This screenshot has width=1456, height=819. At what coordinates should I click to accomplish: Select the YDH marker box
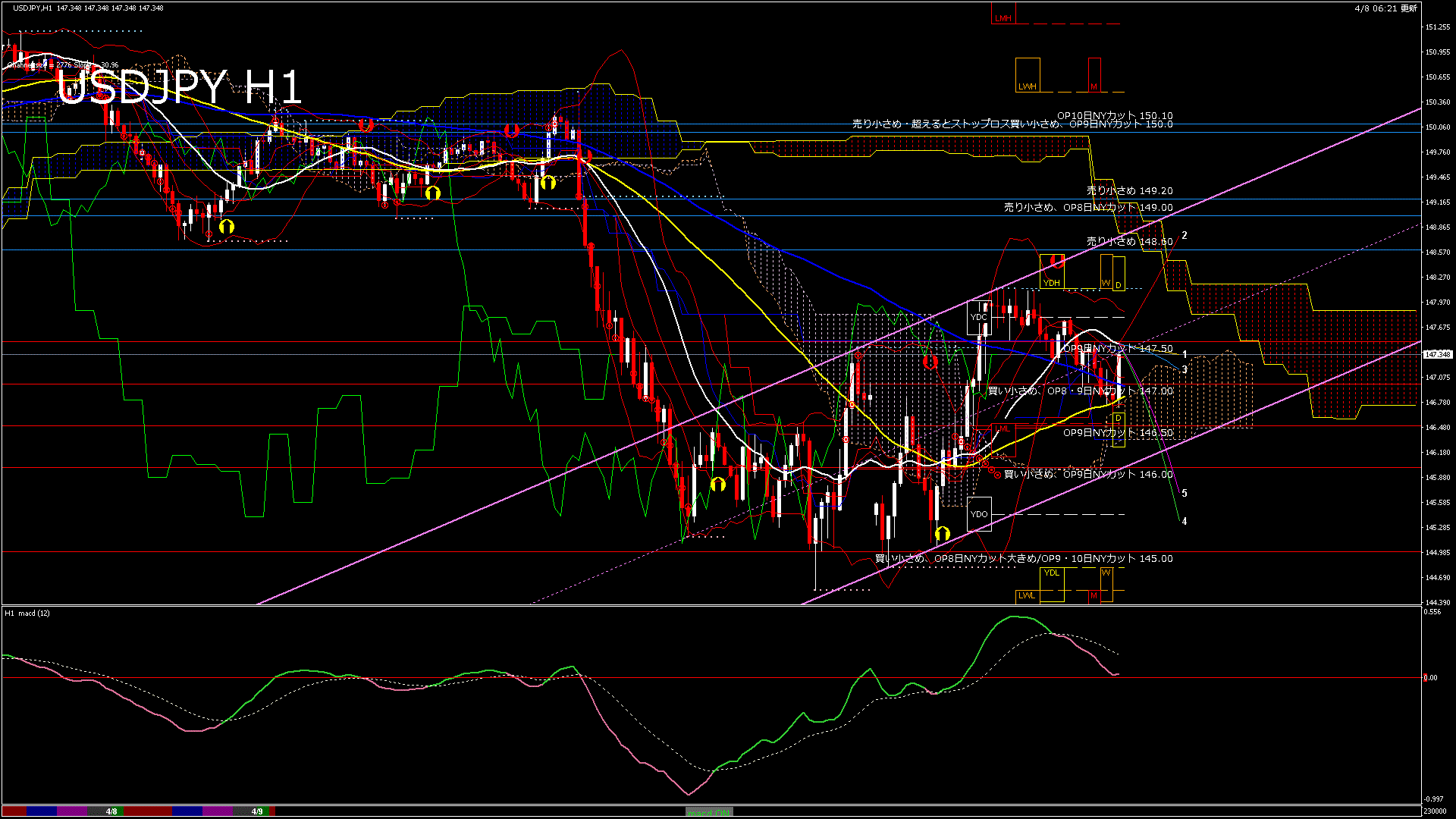point(1052,271)
